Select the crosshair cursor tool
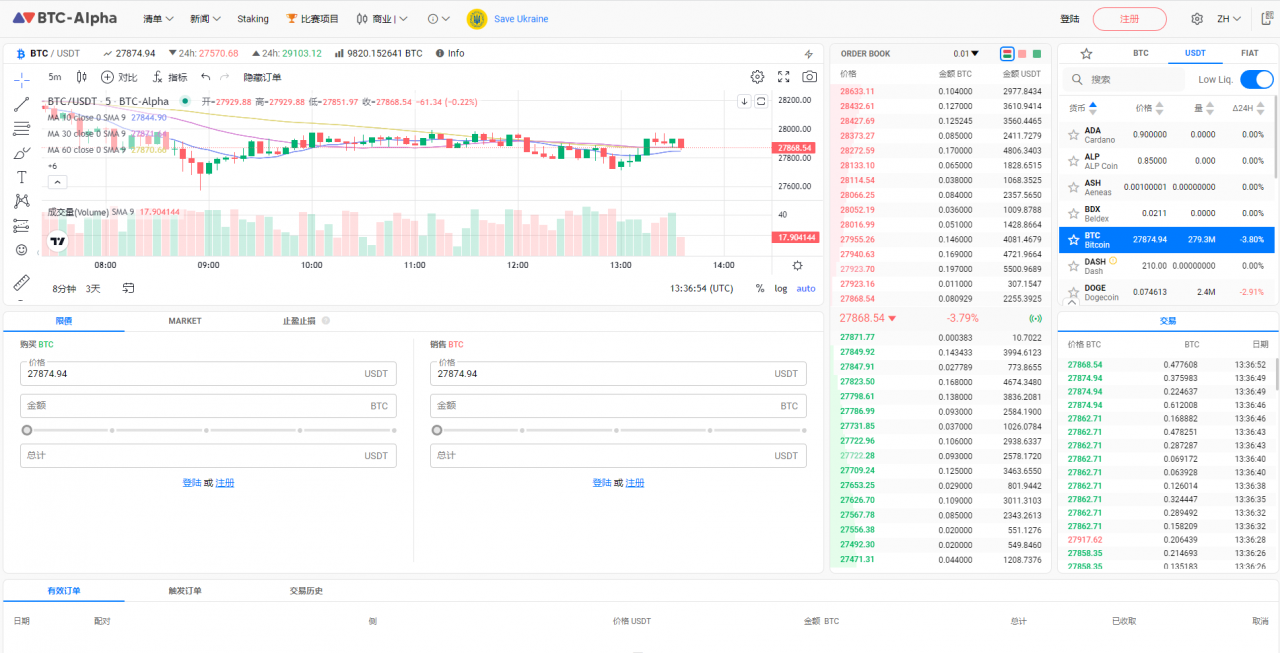 pos(22,79)
